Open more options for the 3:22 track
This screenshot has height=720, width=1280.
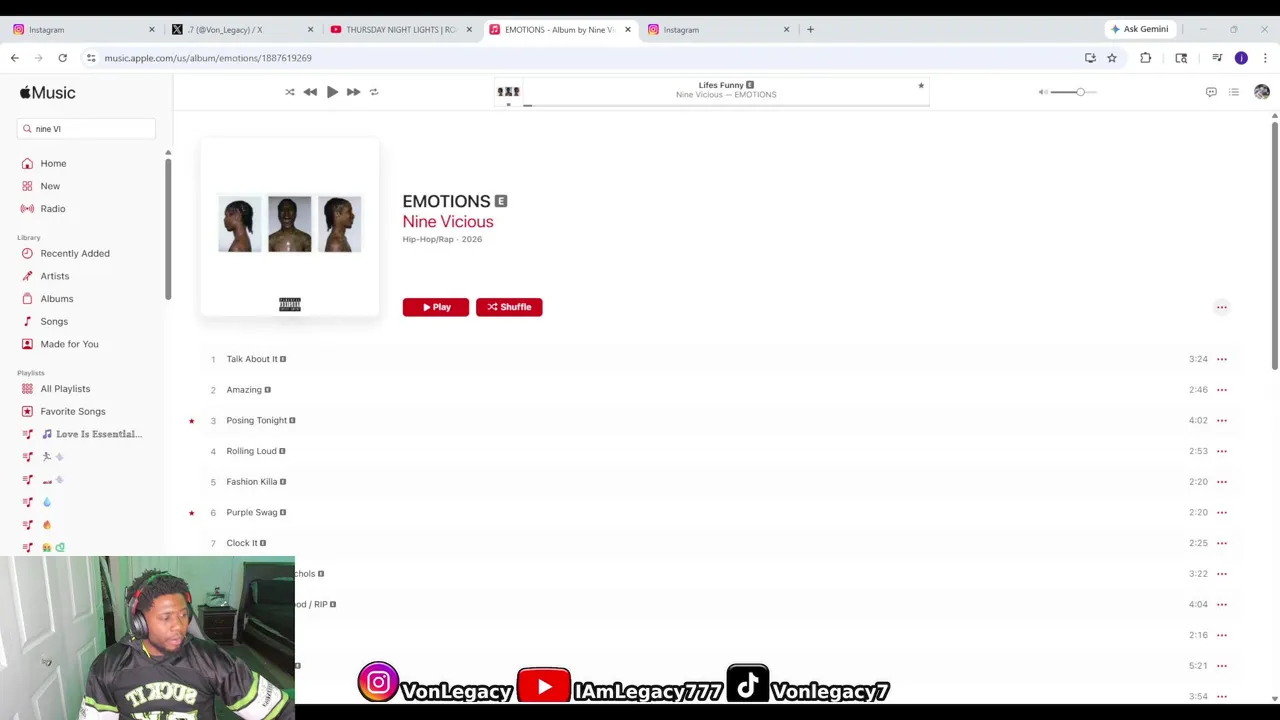1222,574
